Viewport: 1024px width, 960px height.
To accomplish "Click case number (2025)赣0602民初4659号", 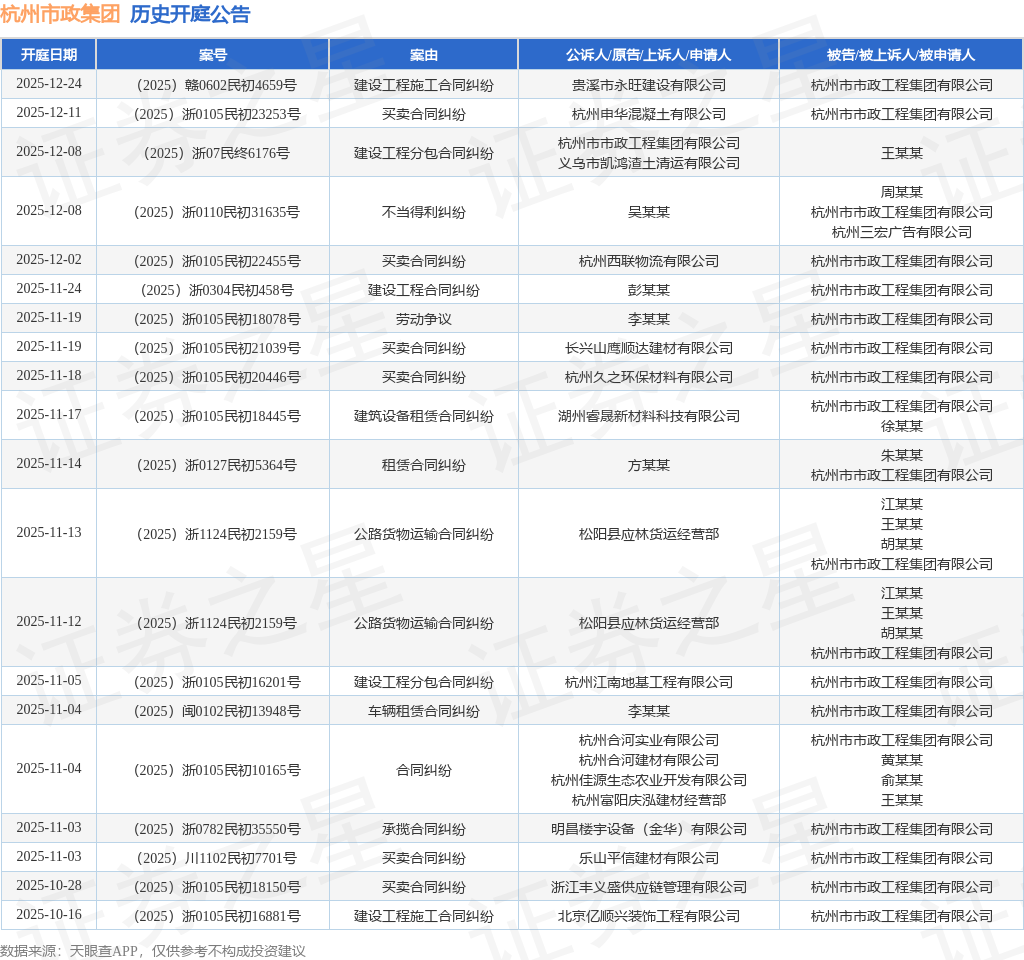I will point(213,85).
